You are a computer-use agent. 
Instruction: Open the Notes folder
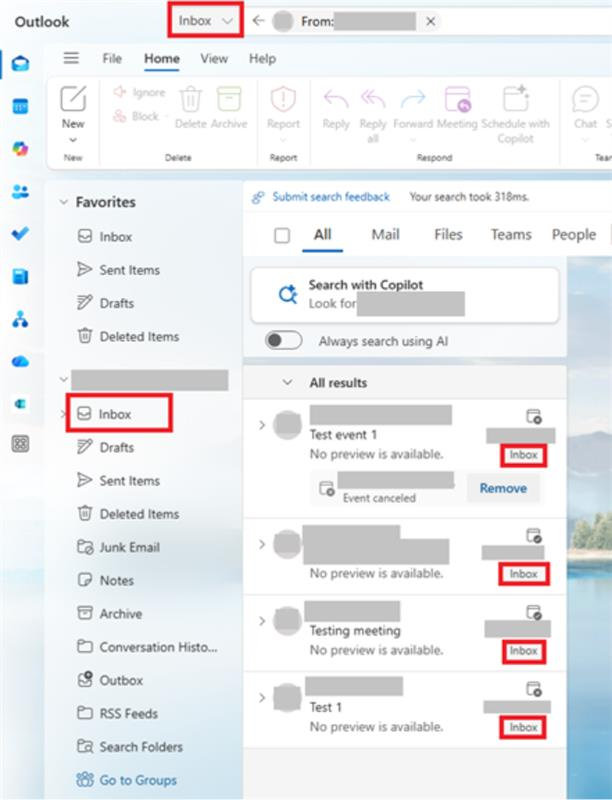pyautogui.click(x=117, y=581)
